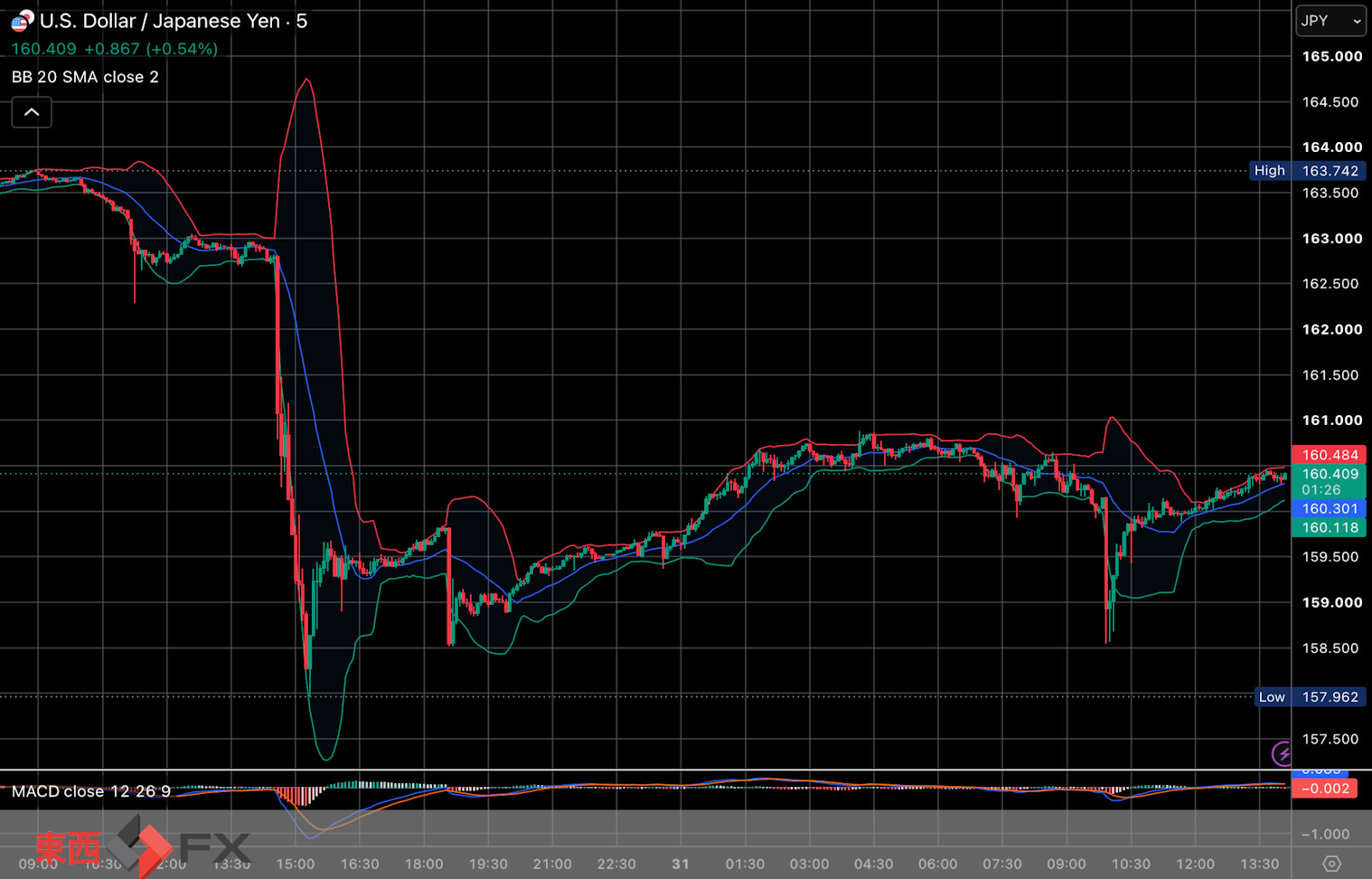Select the BB 20 SMA indicator legend

click(x=85, y=77)
